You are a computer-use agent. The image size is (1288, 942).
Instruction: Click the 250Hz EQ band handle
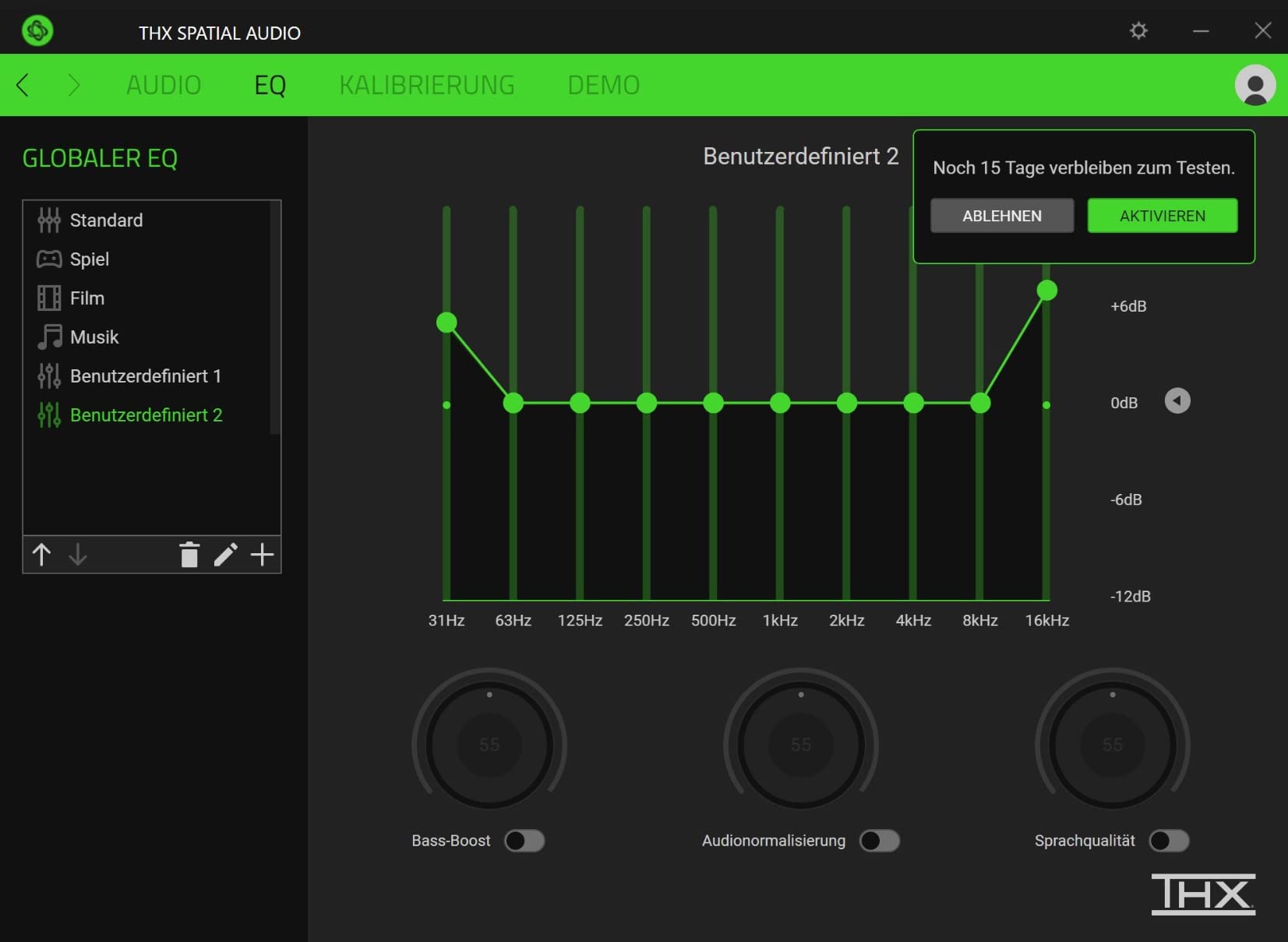click(647, 403)
